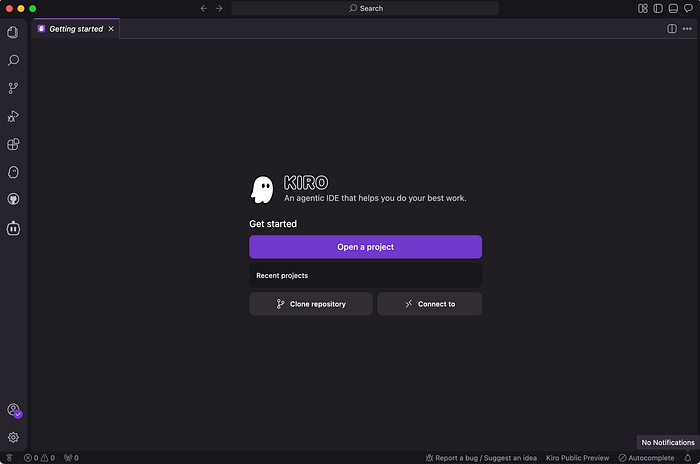Open the Explorer view in the activity bar
Screen dimensions: 700x464
[13, 32]
